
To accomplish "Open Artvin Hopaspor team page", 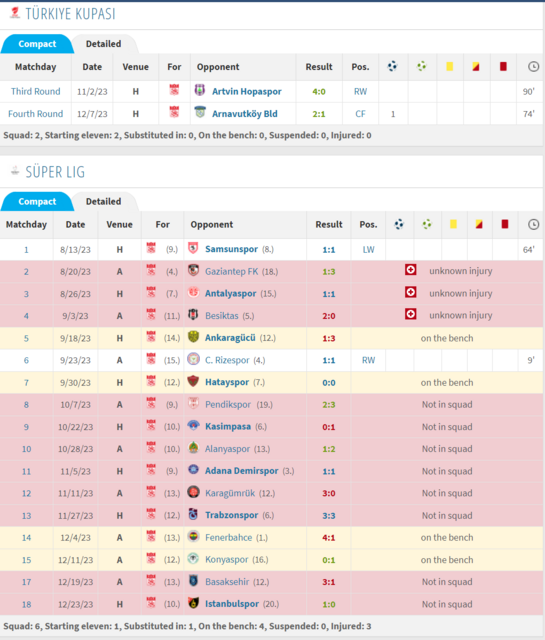I will tap(247, 91).
